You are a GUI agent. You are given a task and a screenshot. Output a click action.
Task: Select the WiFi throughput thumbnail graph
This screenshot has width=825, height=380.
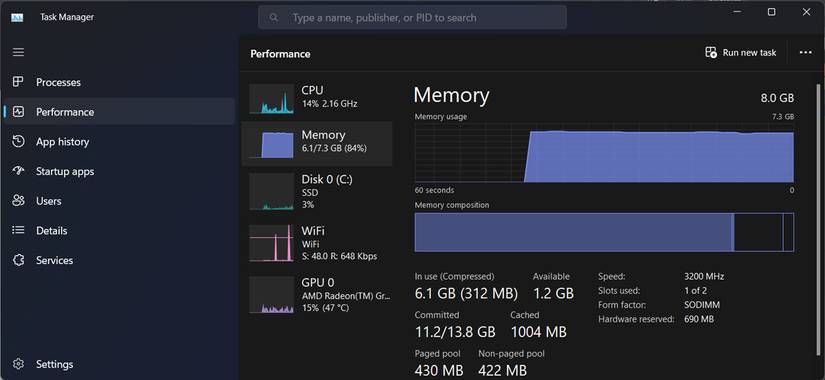[x=271, y=243]
